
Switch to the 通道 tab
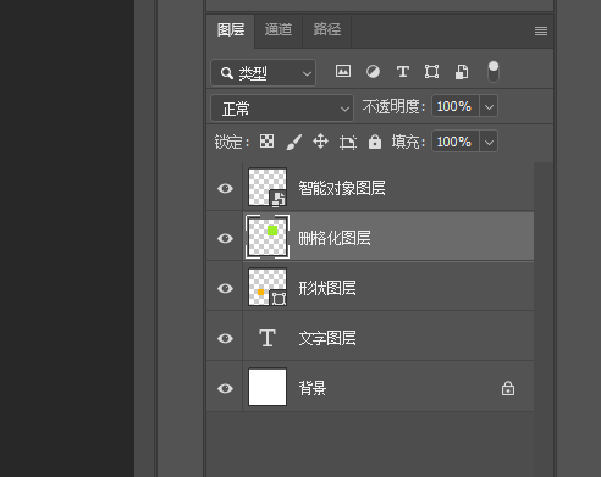(279, 30)
